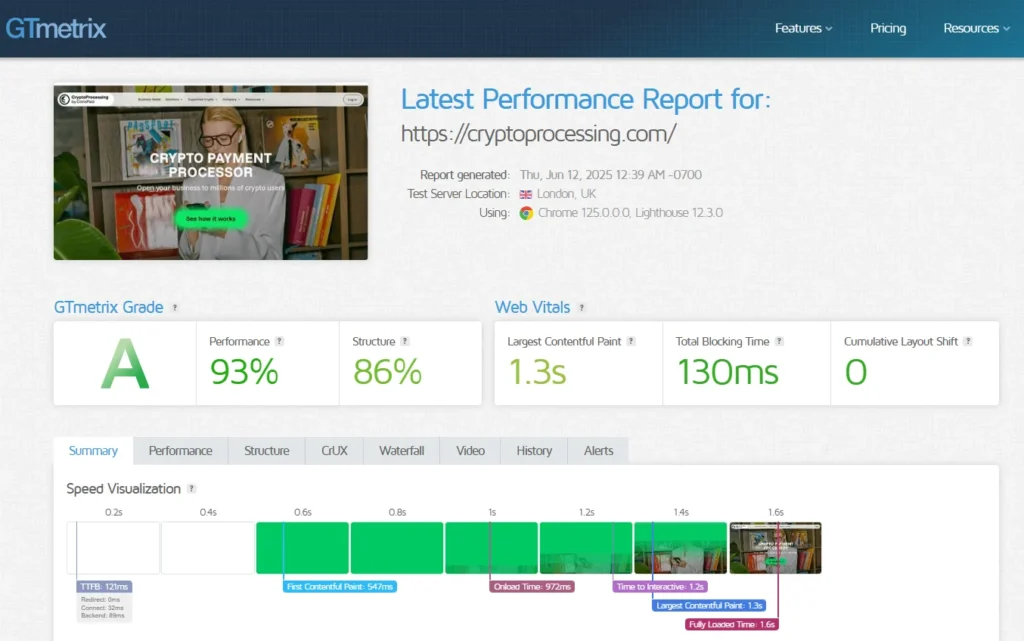Click help icon beside GTmetrix Grade
This screenshot has width=1024, height=641.
coord(175,308)
